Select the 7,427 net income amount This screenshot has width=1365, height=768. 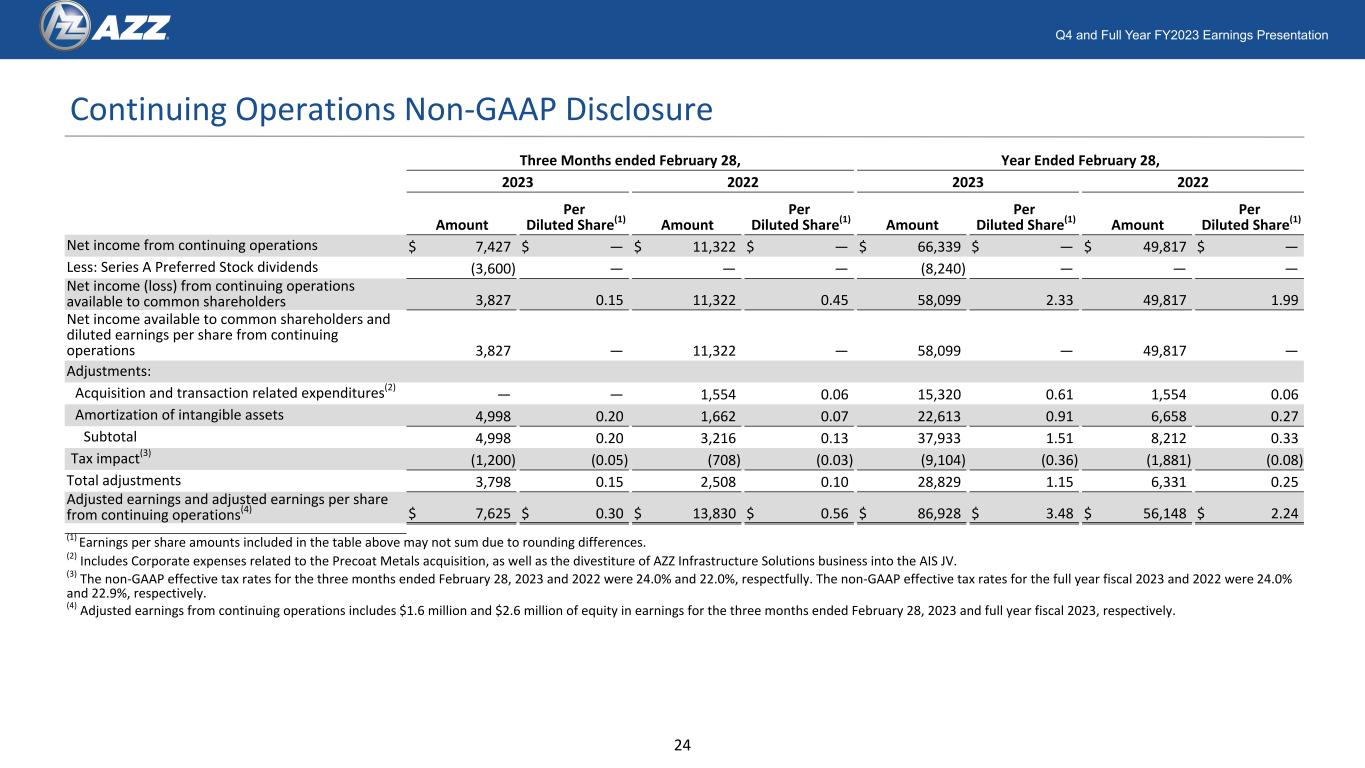pos(494,246)
